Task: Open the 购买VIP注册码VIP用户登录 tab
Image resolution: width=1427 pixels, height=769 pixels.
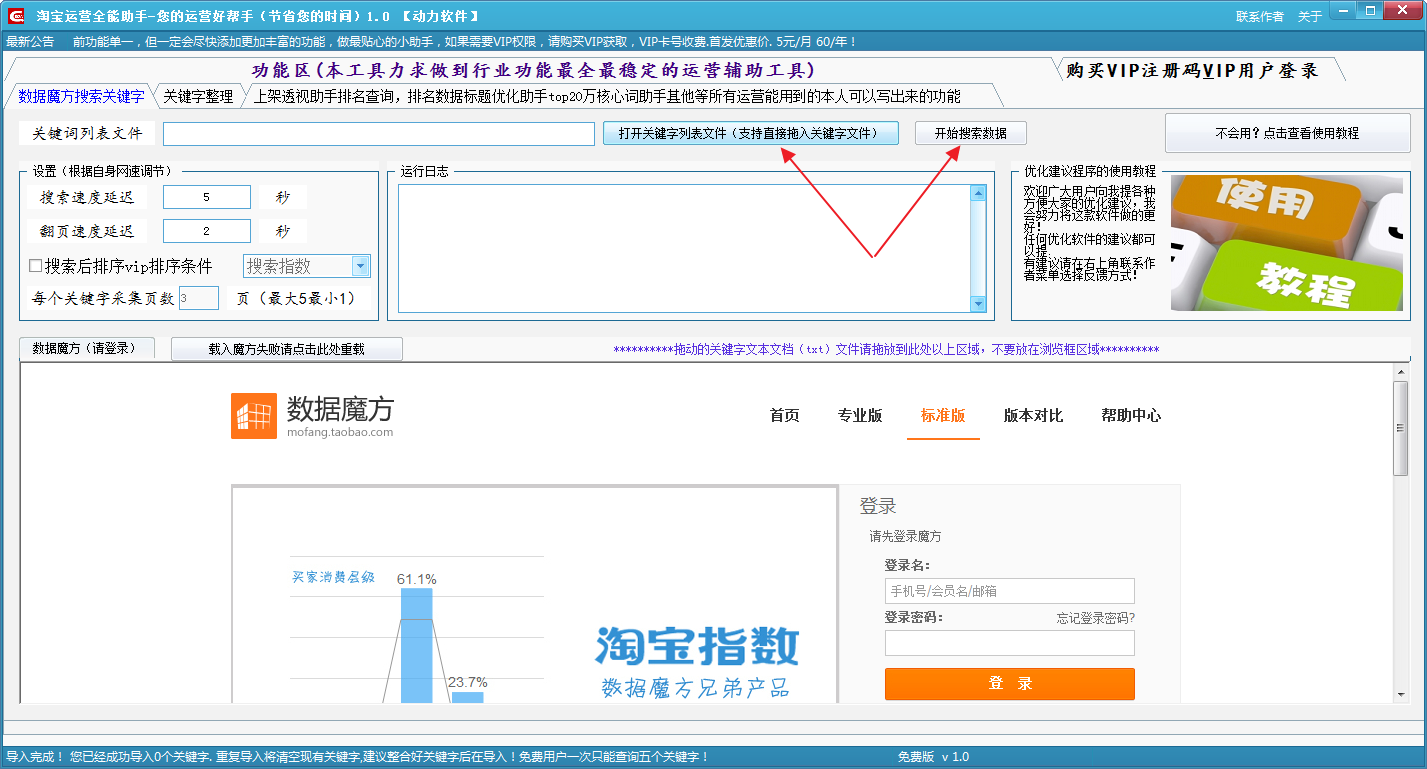Action: [1193, 70]
